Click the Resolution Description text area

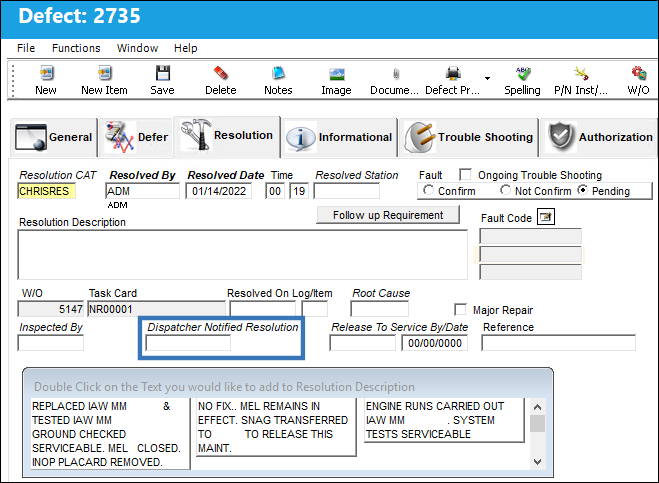pos(243,255)
